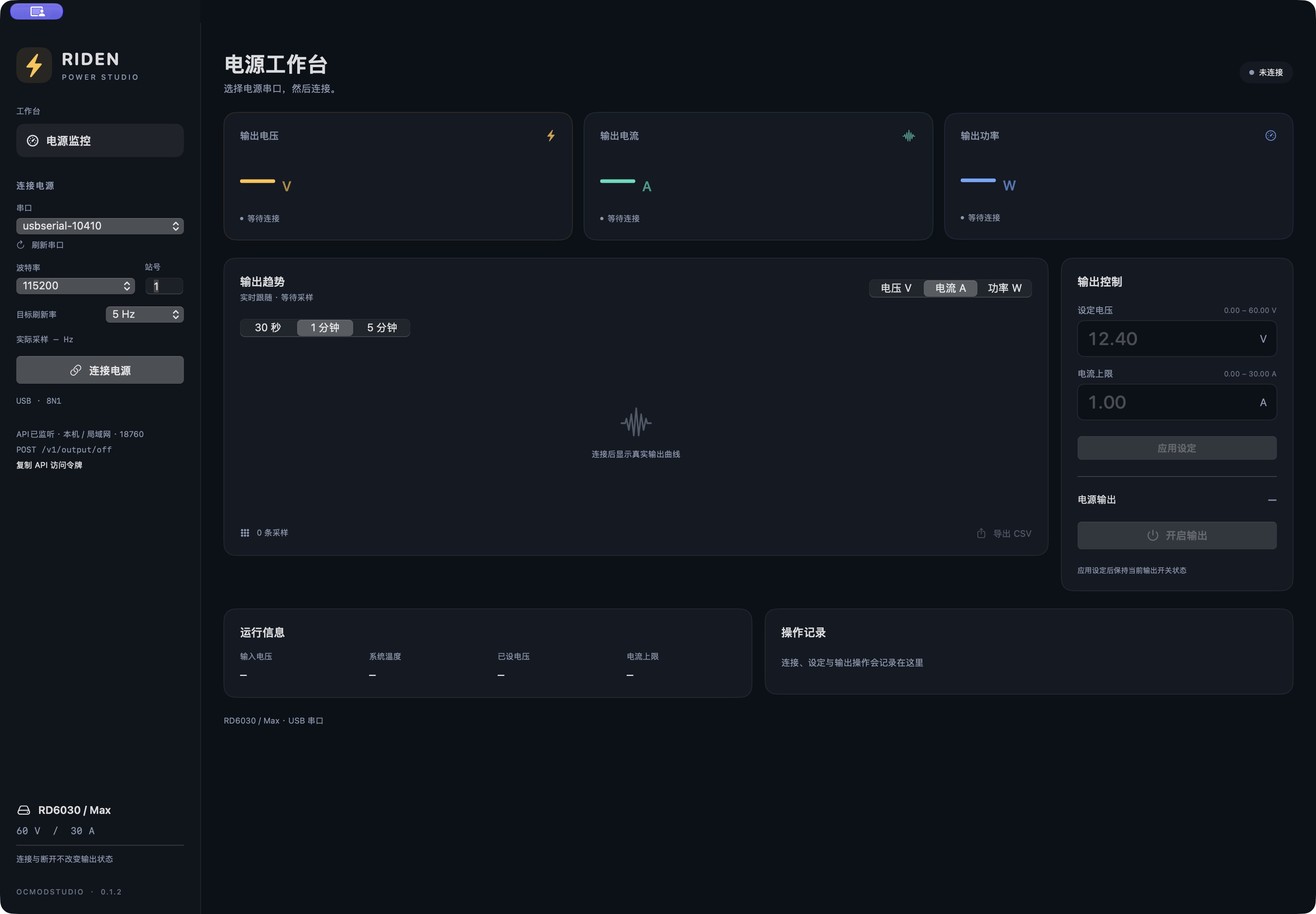1316x914 pixels.
Task: Click the waveform placeholder icon in trend chart
Action: point(636,422)
